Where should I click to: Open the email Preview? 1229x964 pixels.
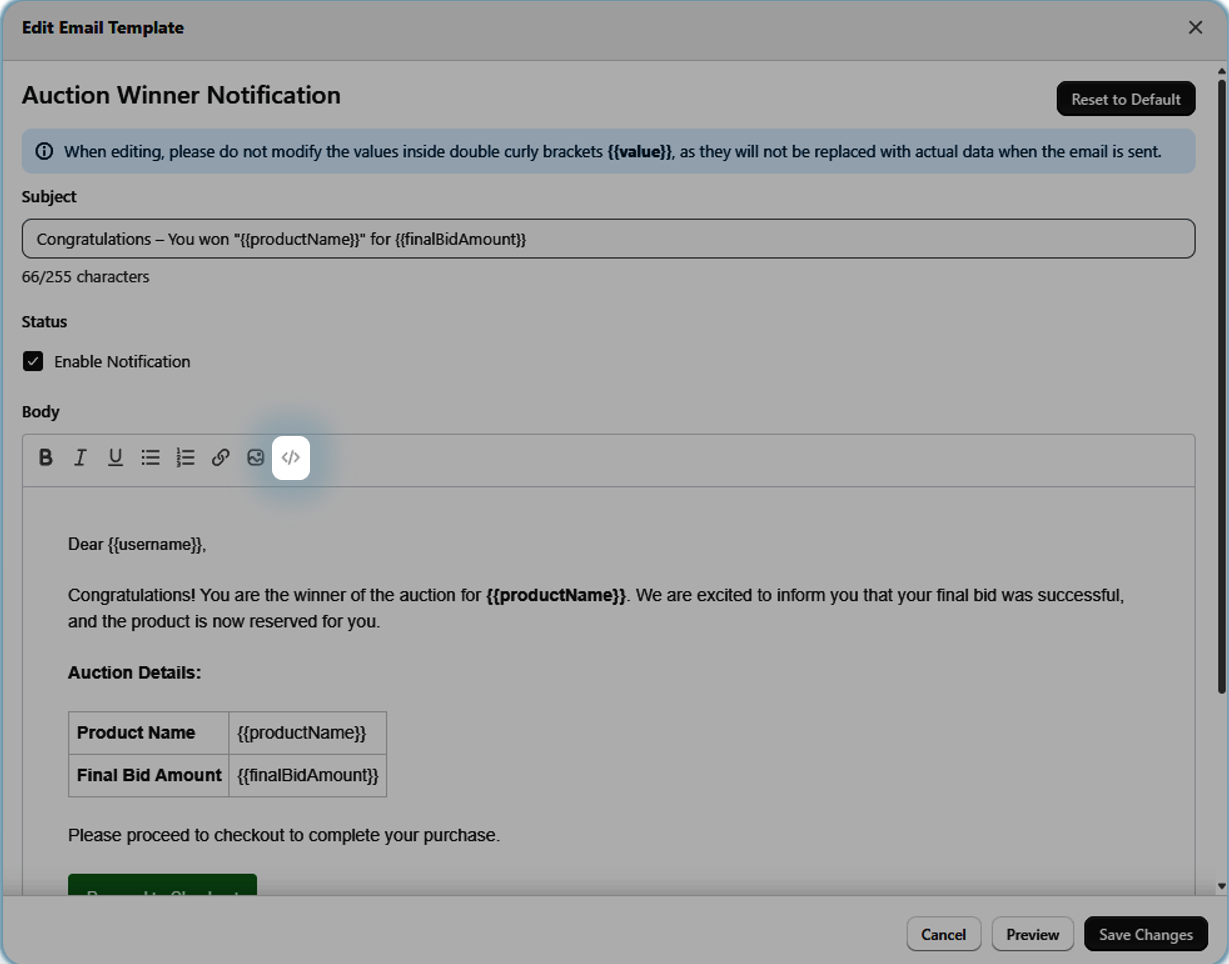coord(1032,934)
